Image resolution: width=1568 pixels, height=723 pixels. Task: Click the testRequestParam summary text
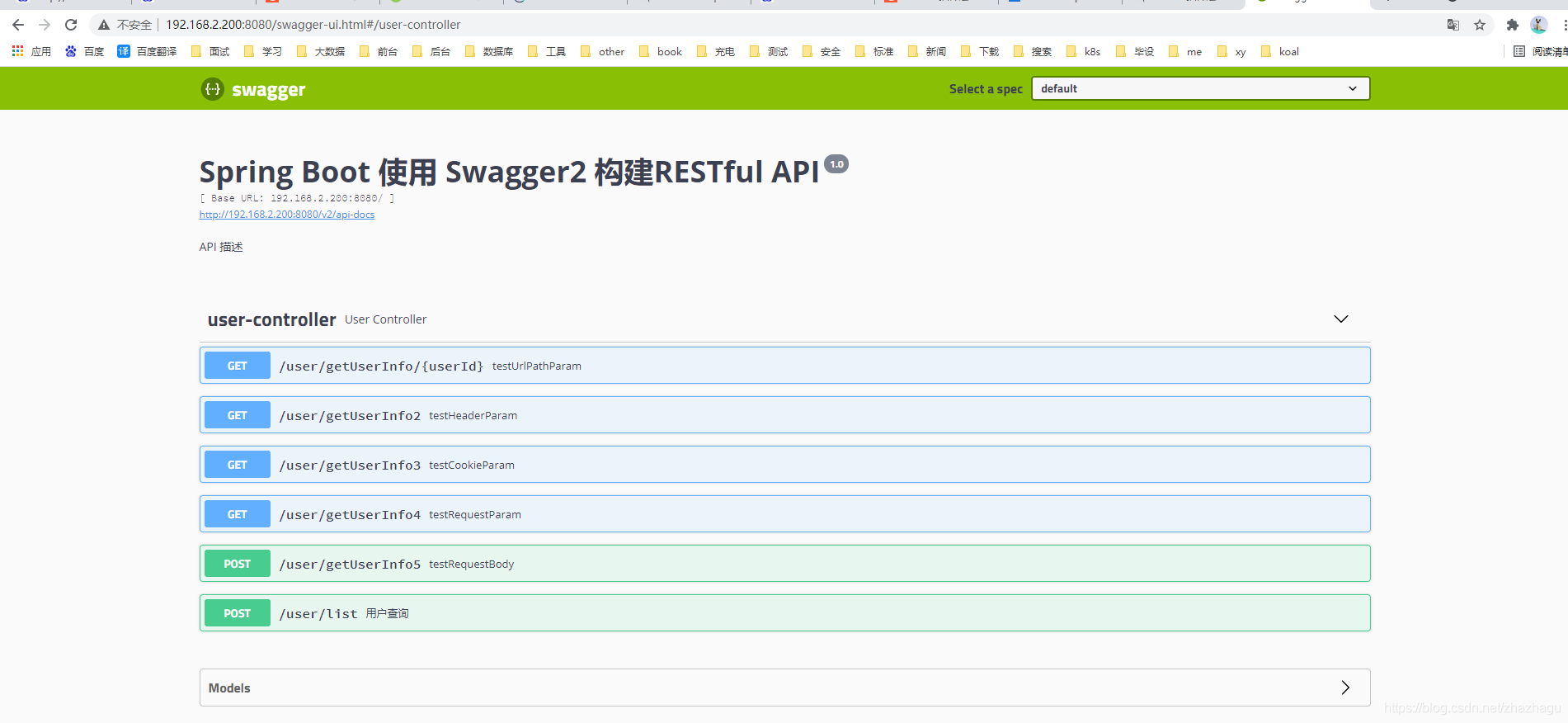pyautogui.click(x=475, y=515)
